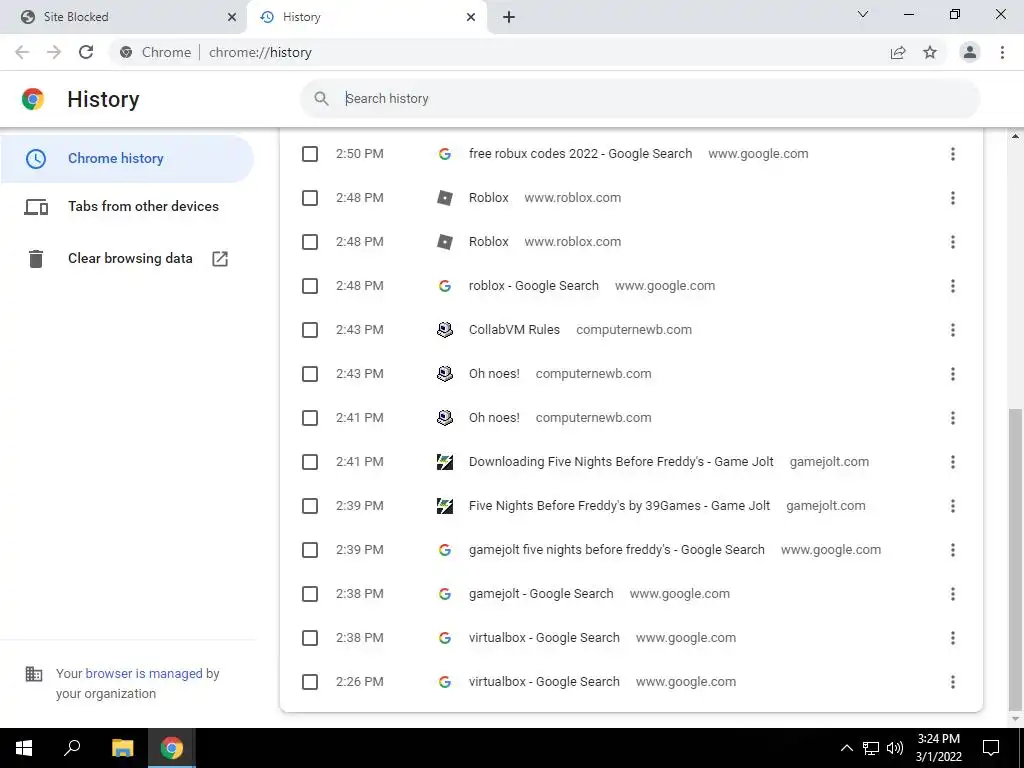The height and width of the screenshot is (768, 1024).
Task: Open the Windows Start menu
Action: point(24,748)
